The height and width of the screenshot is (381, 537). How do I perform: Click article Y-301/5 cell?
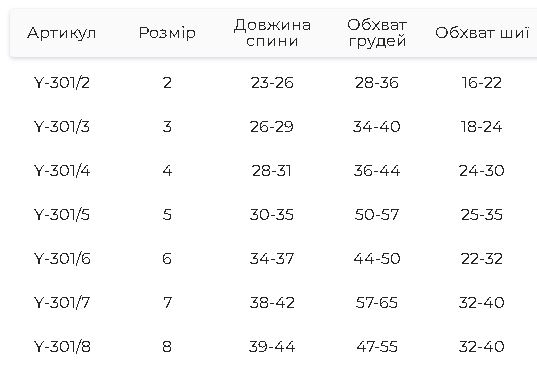click(x=62, y=215)
